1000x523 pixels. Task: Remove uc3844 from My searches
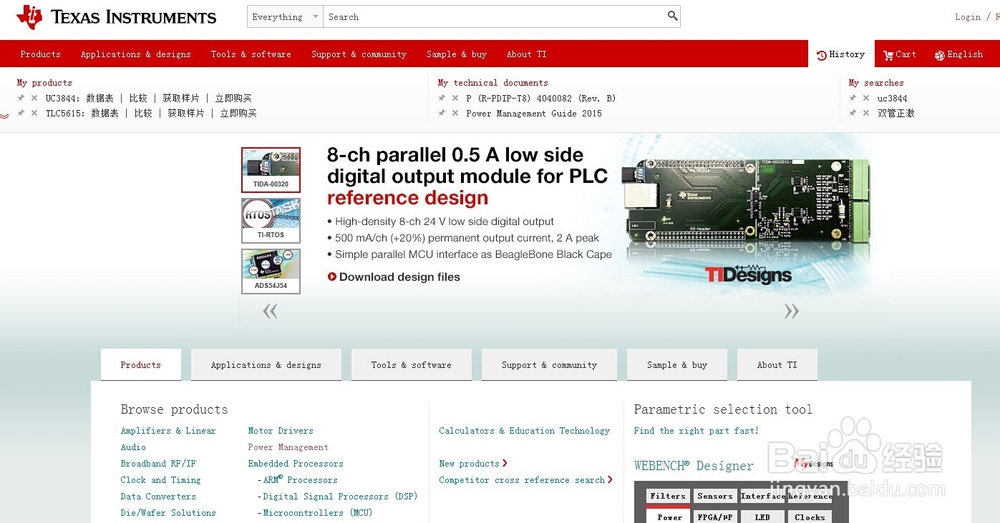(865, 98)
